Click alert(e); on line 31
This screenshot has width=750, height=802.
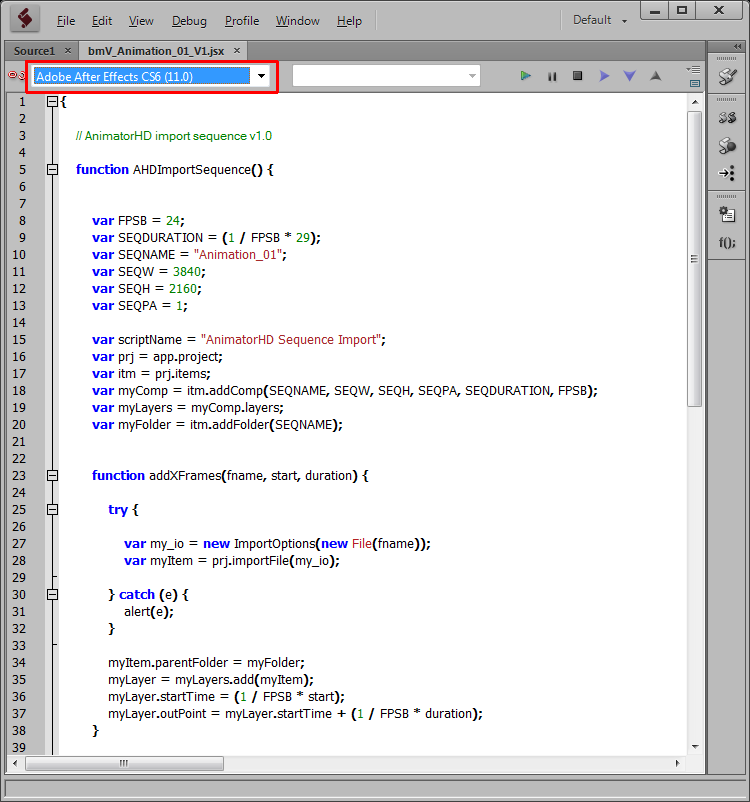149,612
